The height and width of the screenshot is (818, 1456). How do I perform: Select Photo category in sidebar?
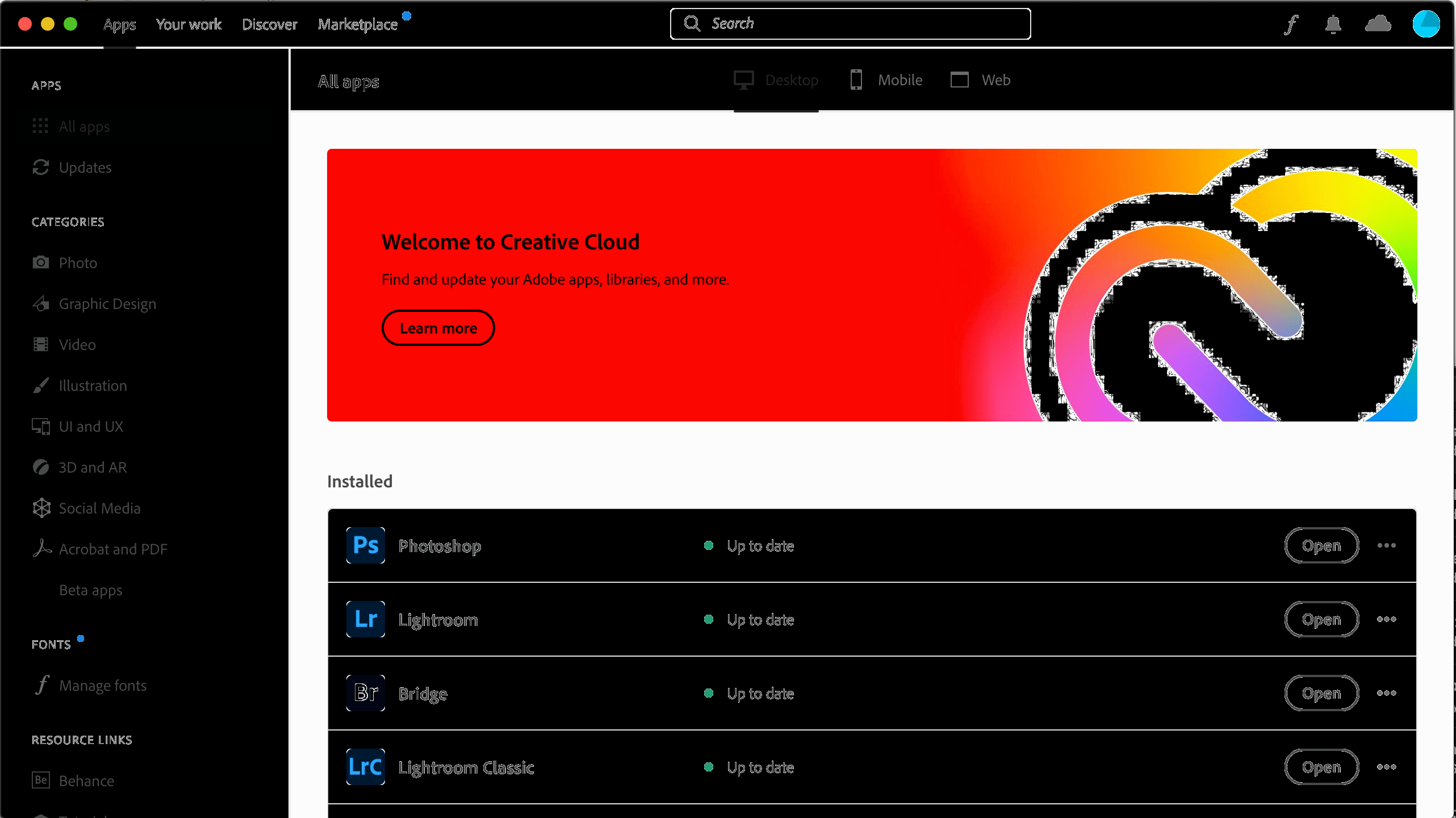click(78, 263)
